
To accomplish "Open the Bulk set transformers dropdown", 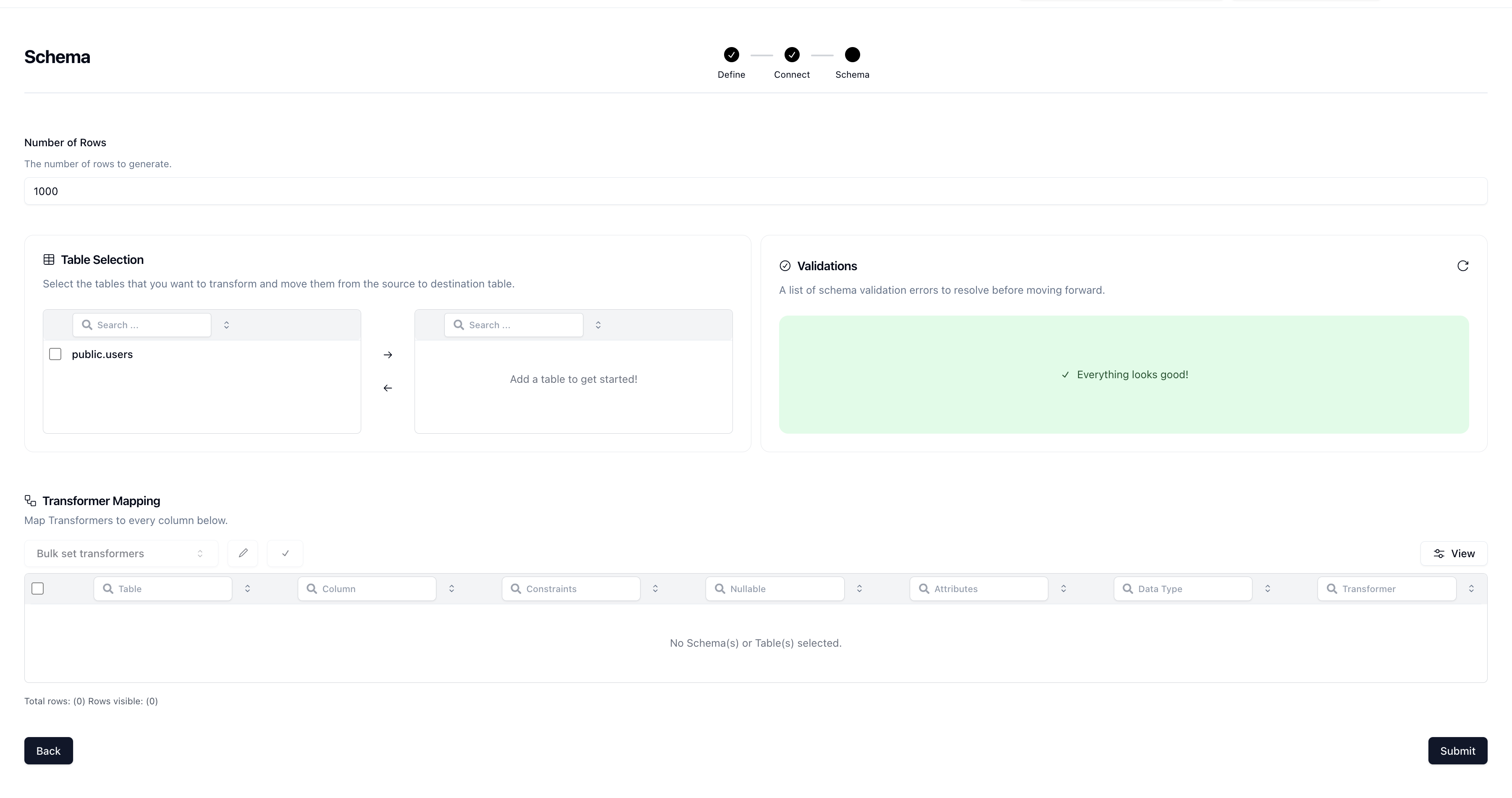I will (121, 553).
